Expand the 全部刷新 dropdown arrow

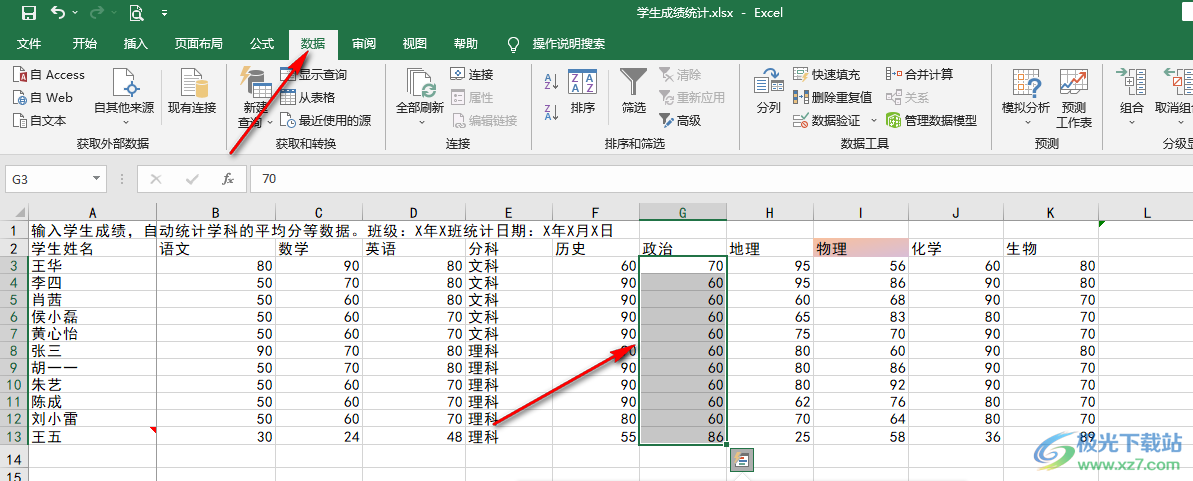click(421, 122)
